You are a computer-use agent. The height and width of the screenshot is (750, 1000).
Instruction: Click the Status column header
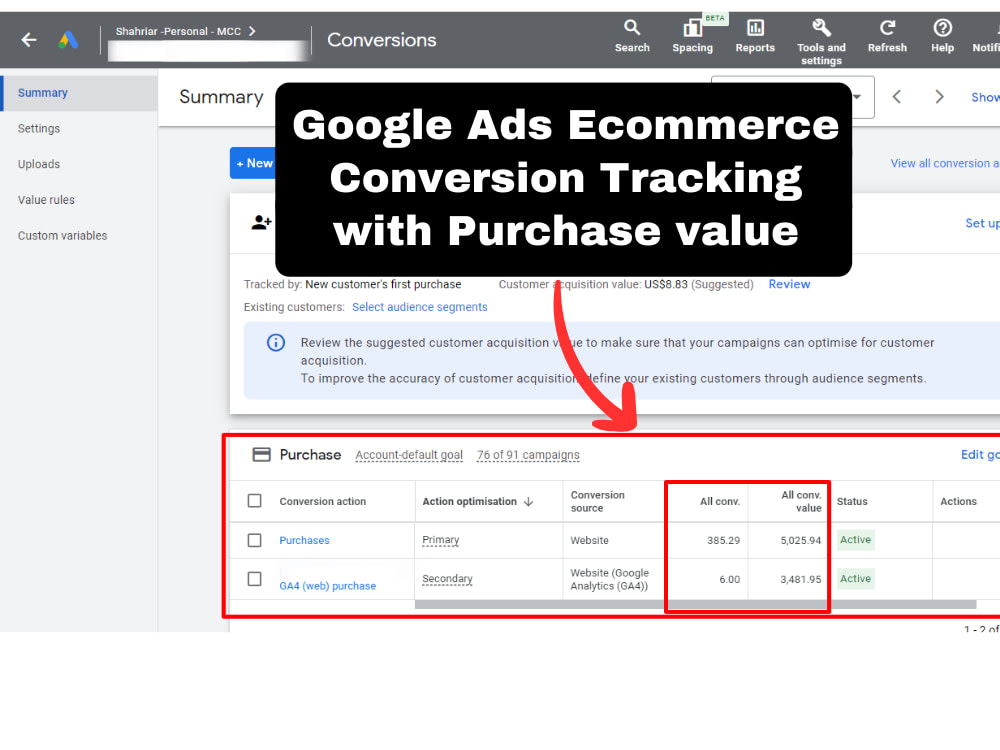point(852,502)
